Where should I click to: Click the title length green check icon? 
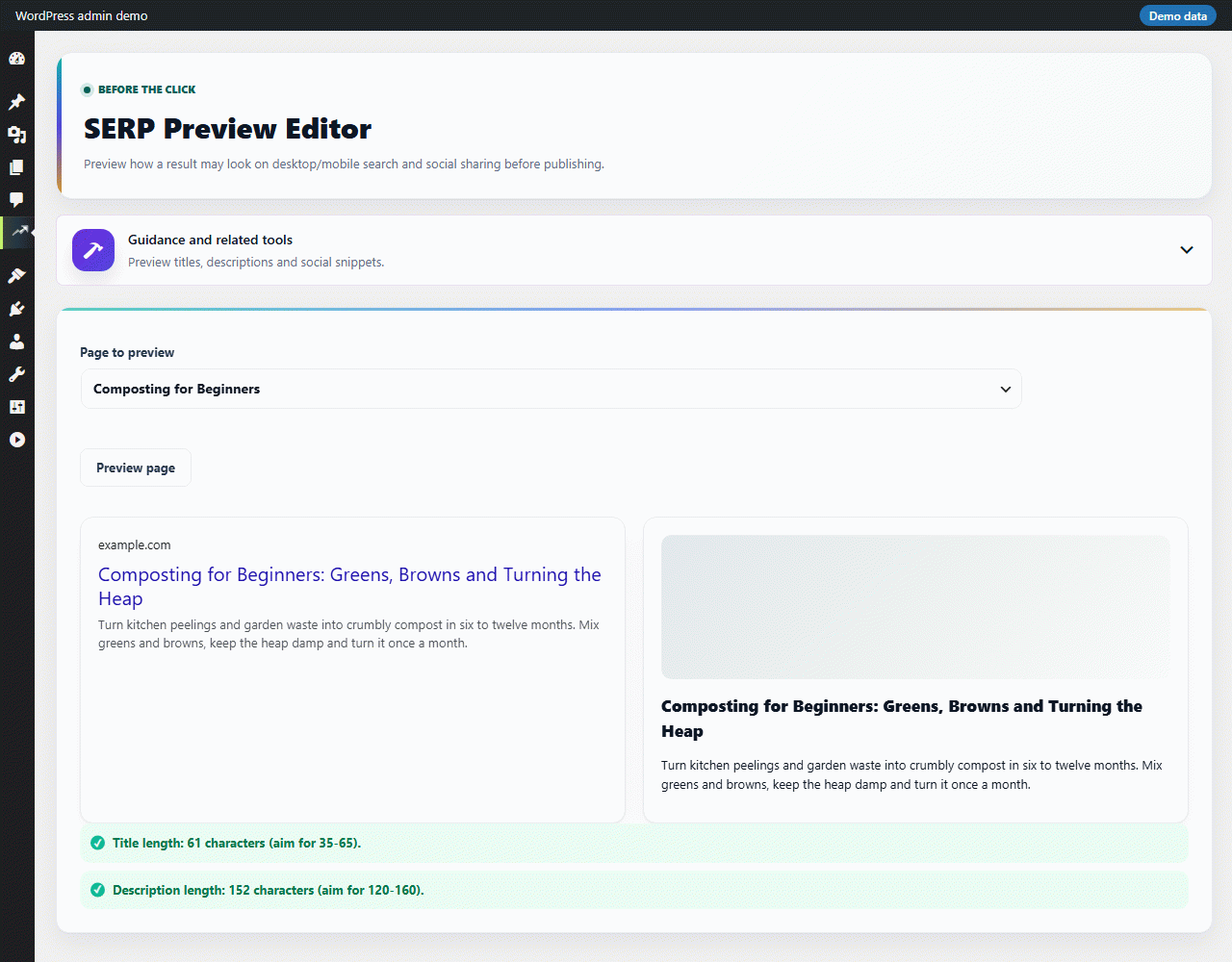tap(97, 843)
